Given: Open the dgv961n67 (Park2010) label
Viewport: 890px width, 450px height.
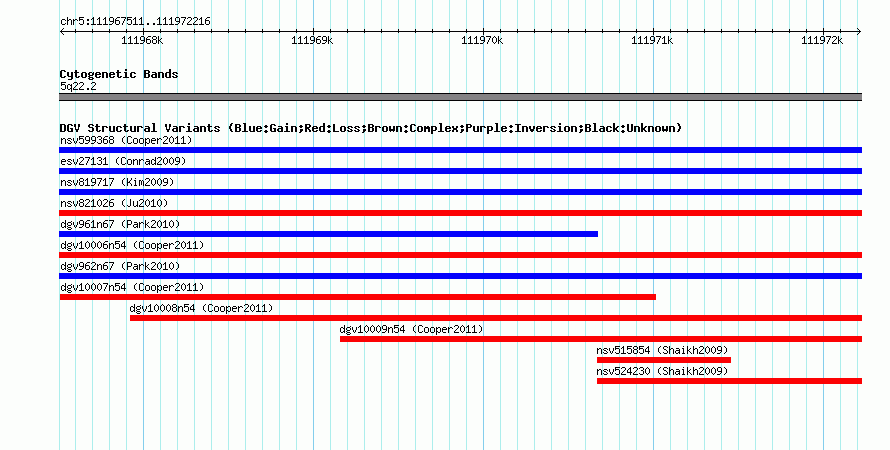Looking at the screenshot, I should [x=120, y=224].
